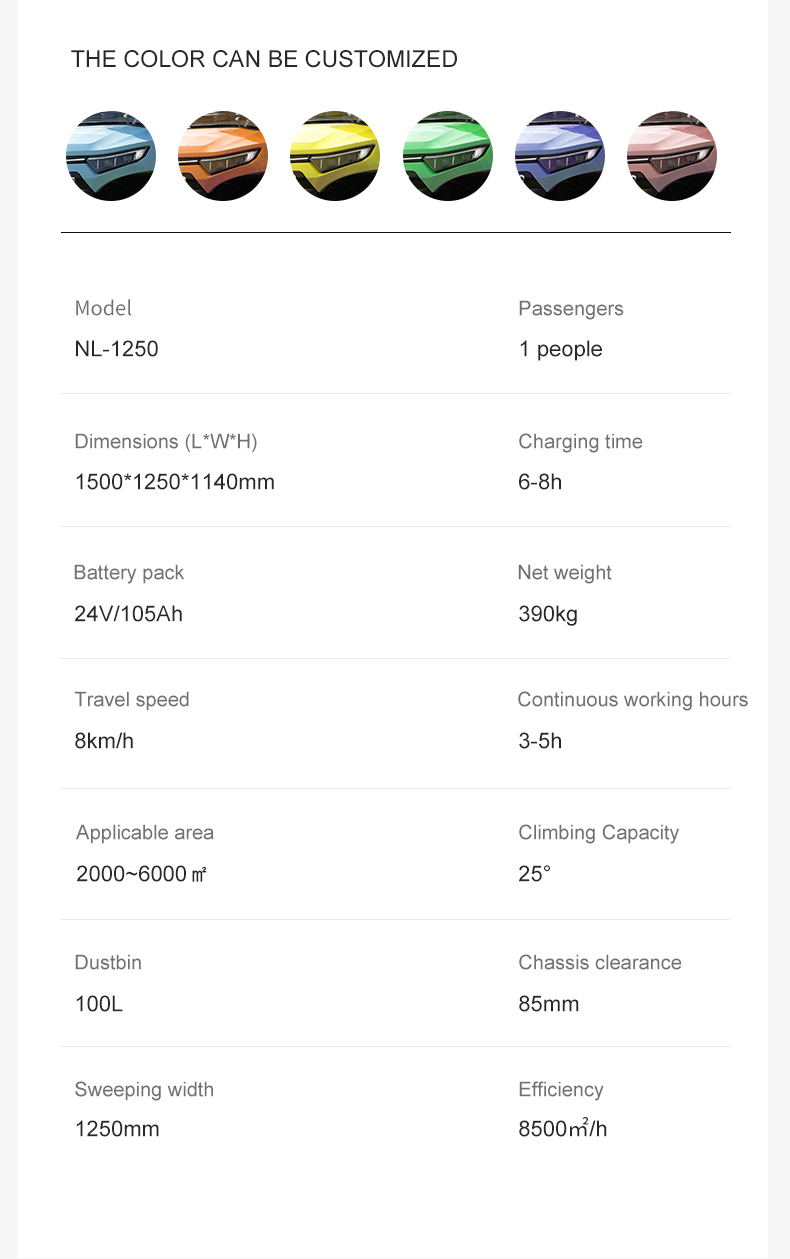Click the dimensions value 1500*1250*1140mm
Screen dimensions: 790x1259
pos(174,482)
